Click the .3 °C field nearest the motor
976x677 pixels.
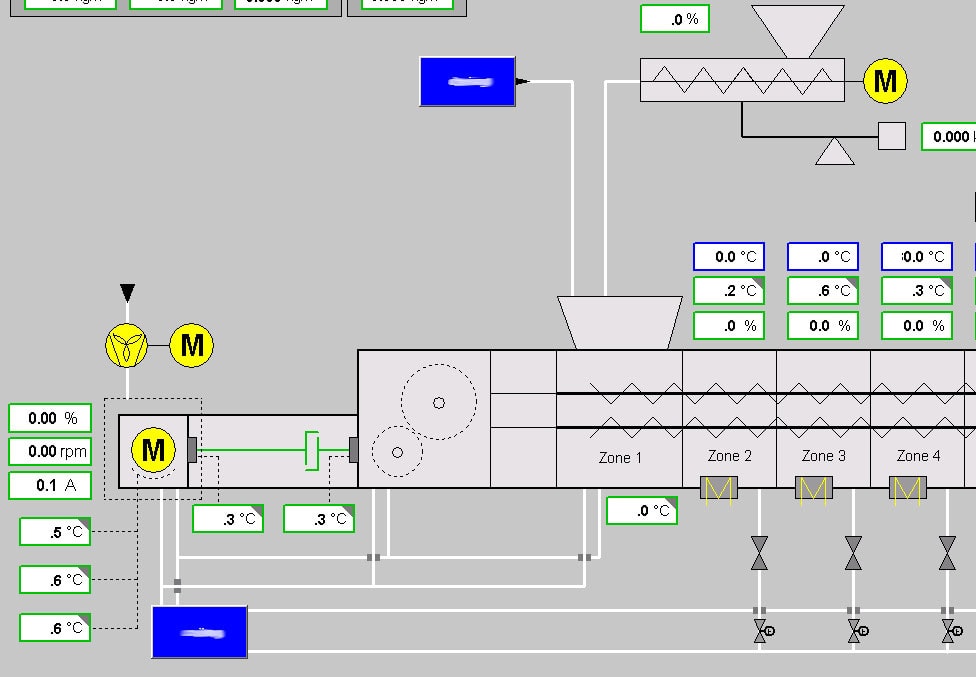pos(228,518)
